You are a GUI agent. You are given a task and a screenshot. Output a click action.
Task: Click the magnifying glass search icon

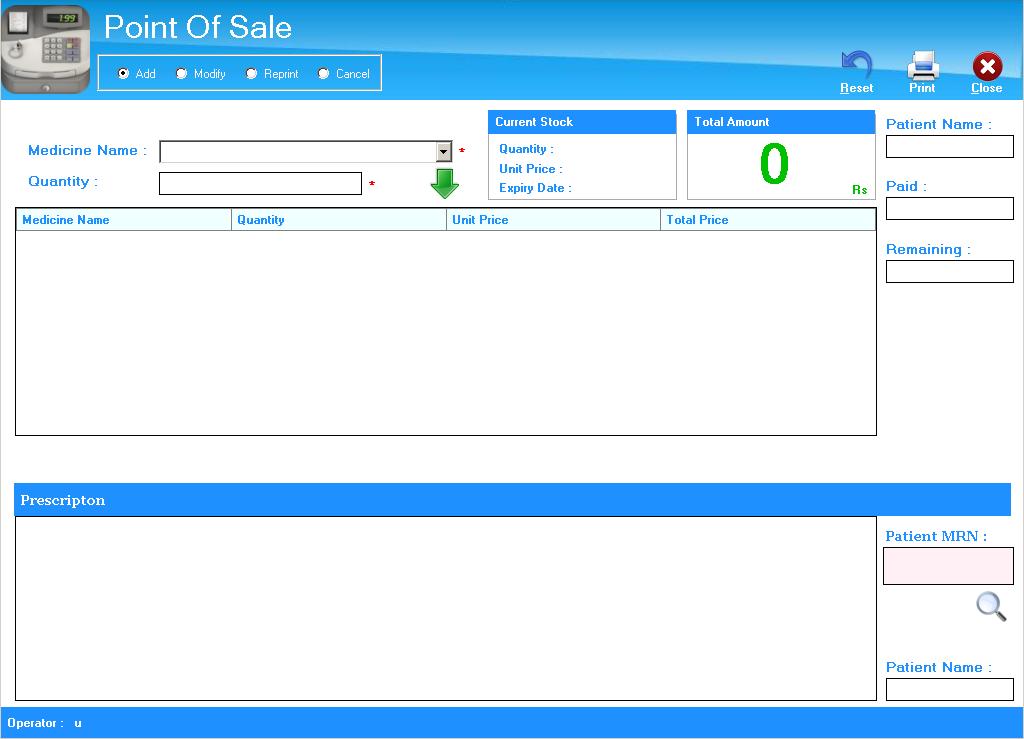pyautogui.click(x=991, y=606)
